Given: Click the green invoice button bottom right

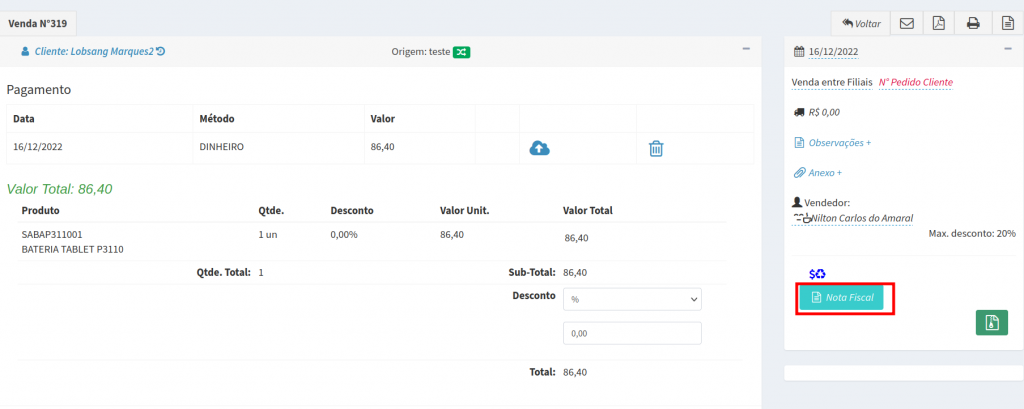Looking at the screenshot, I should (991, 322).
